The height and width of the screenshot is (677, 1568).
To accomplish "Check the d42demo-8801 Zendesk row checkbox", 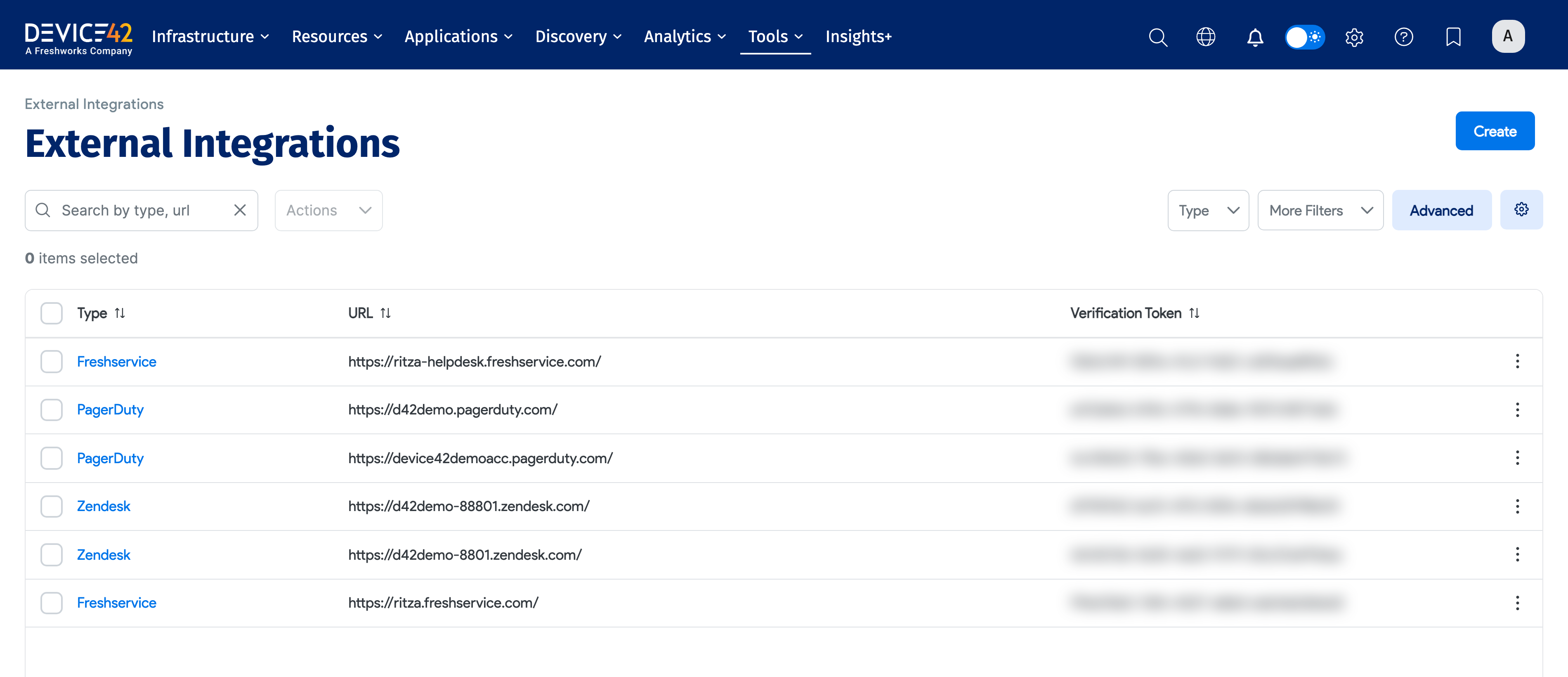I will pos(52,555).
